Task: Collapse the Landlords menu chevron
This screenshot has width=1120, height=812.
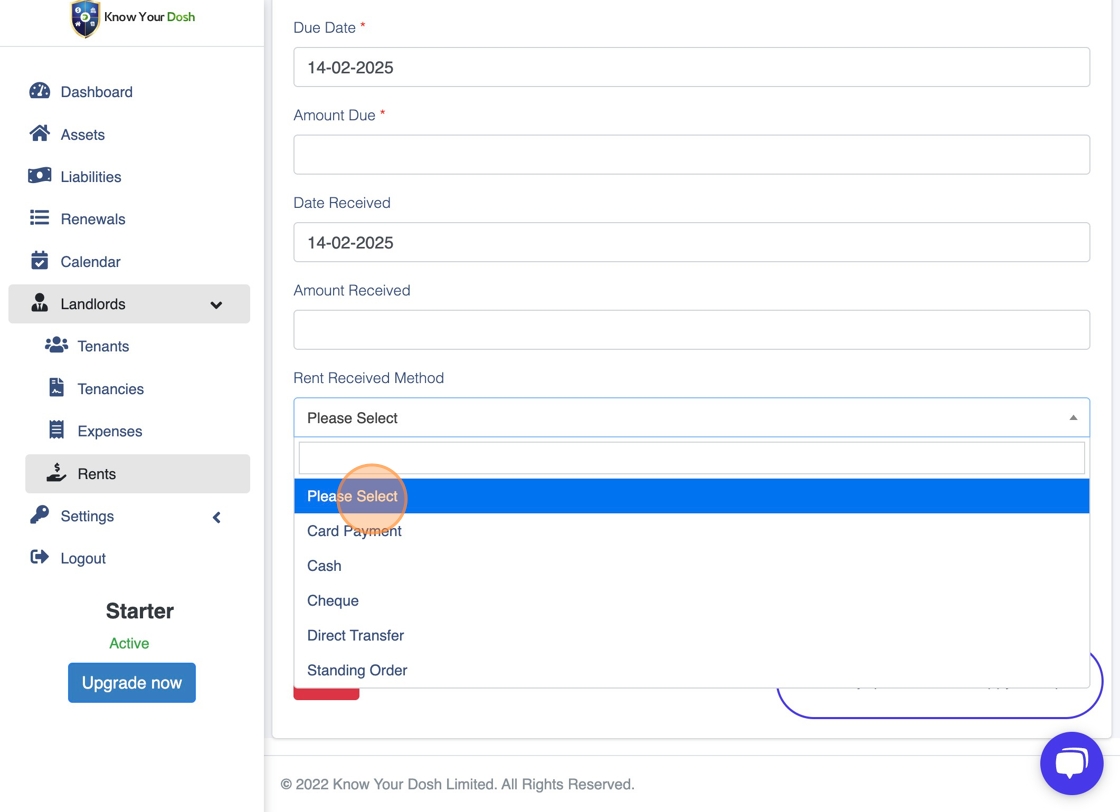Action: 216,305
